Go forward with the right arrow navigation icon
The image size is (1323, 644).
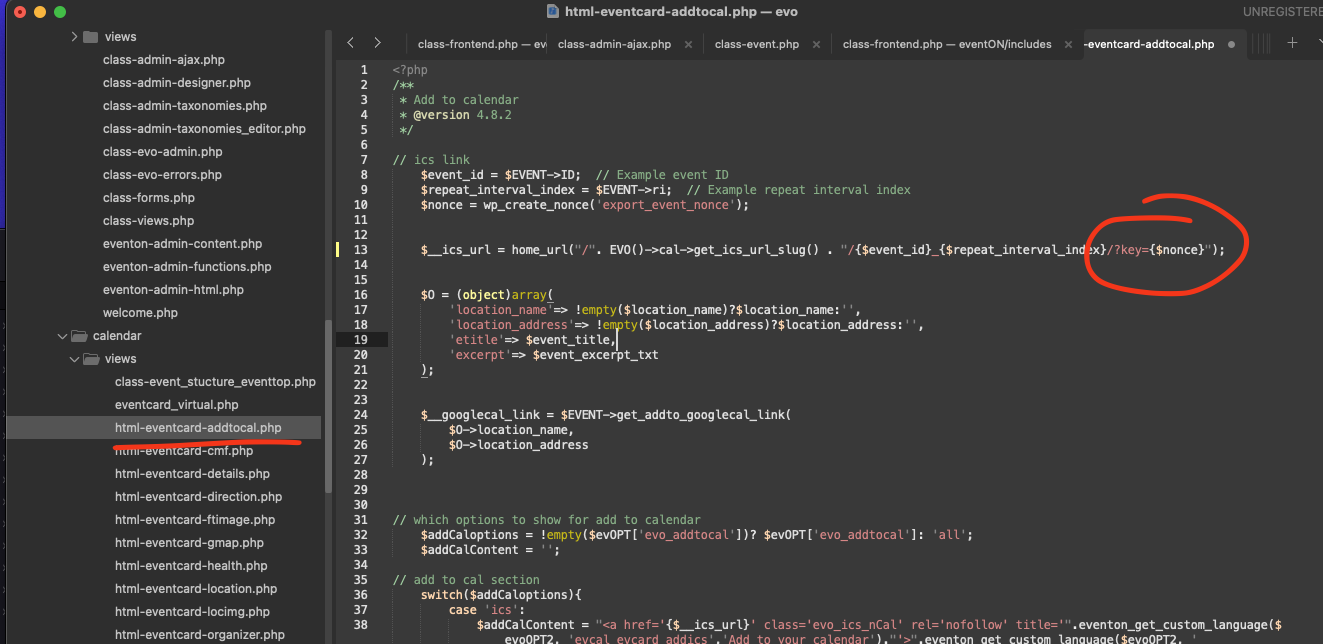pyautogui.click(x=377, y=43)
